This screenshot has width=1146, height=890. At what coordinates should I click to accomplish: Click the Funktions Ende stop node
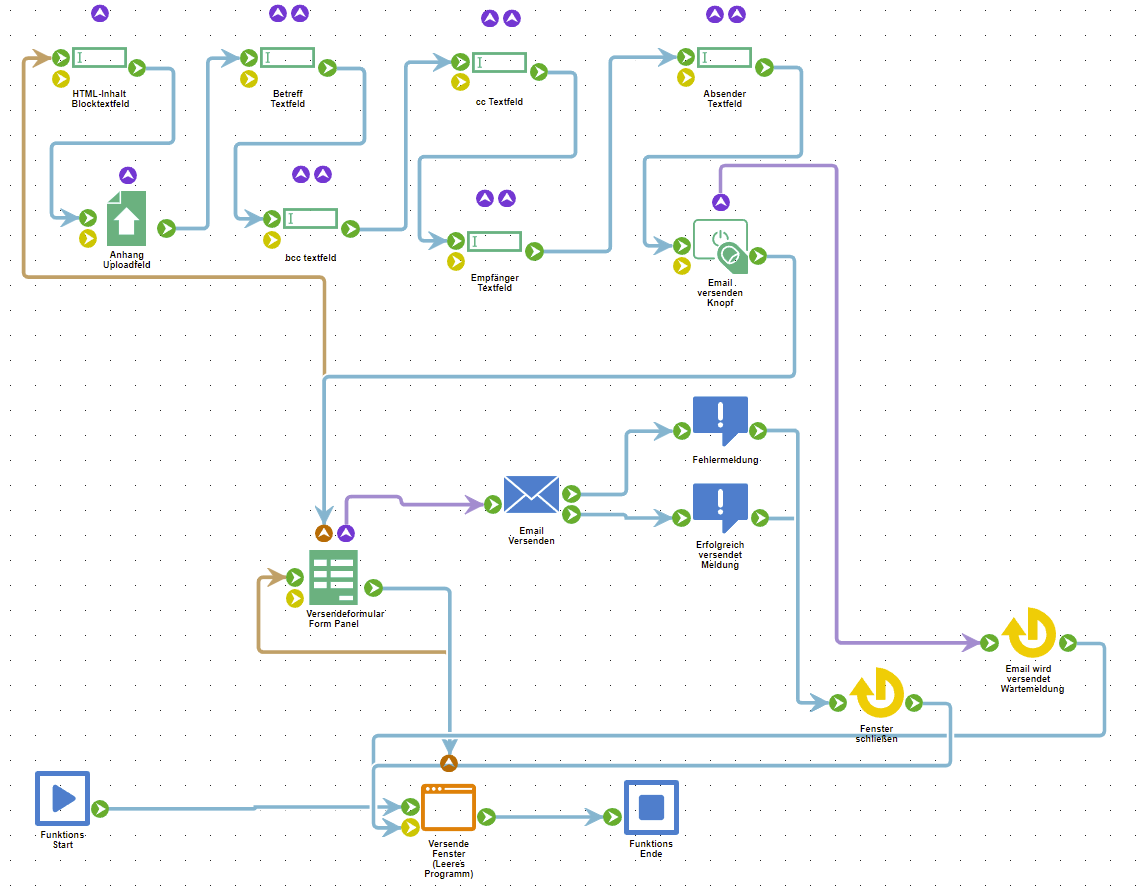pyautogui.click(x=651, y=807)
